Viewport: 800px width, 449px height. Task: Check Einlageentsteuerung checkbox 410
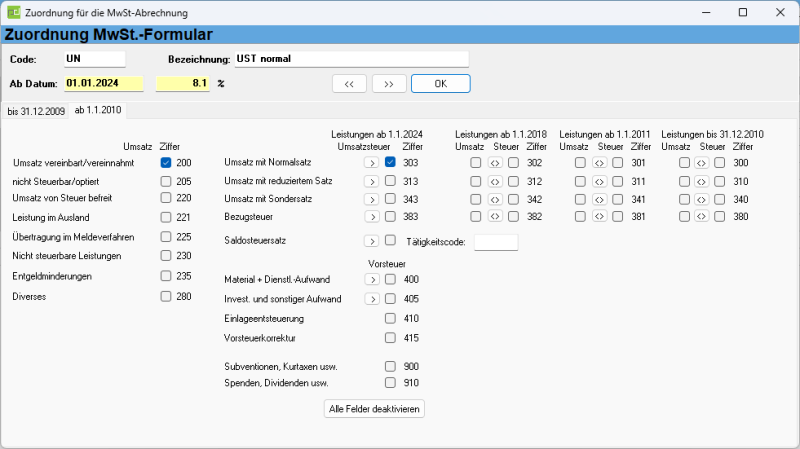390,318
